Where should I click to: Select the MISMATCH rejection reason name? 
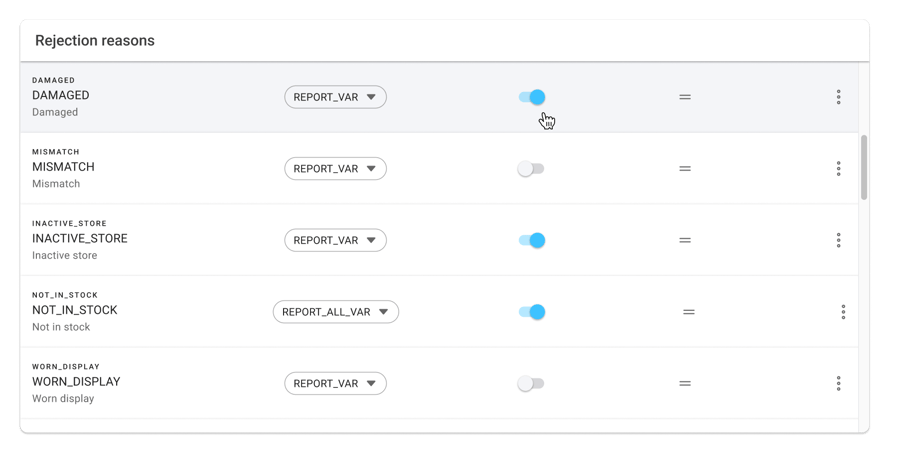pos(63,167)
